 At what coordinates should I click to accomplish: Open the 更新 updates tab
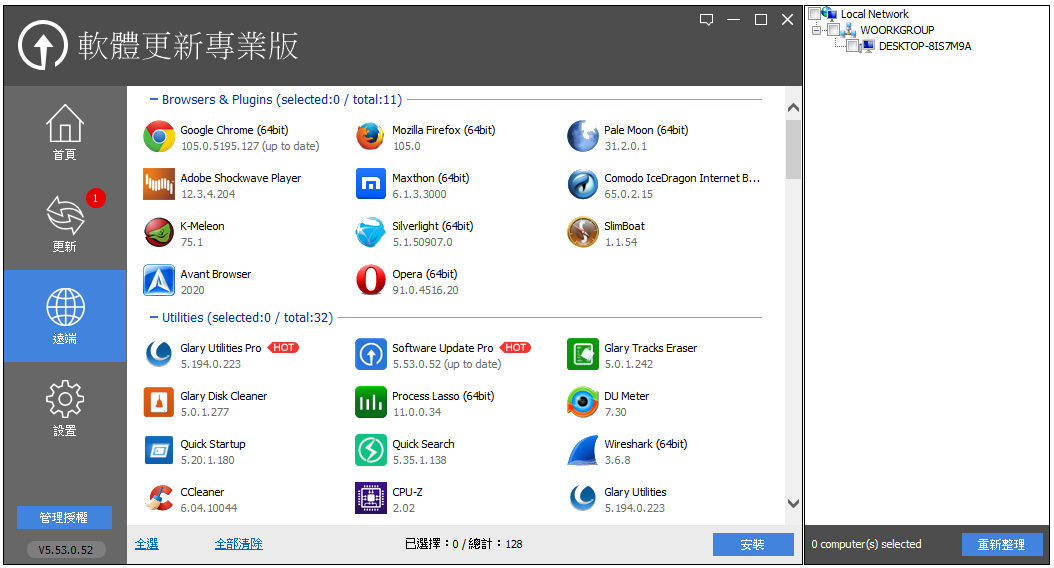(65, 224)
